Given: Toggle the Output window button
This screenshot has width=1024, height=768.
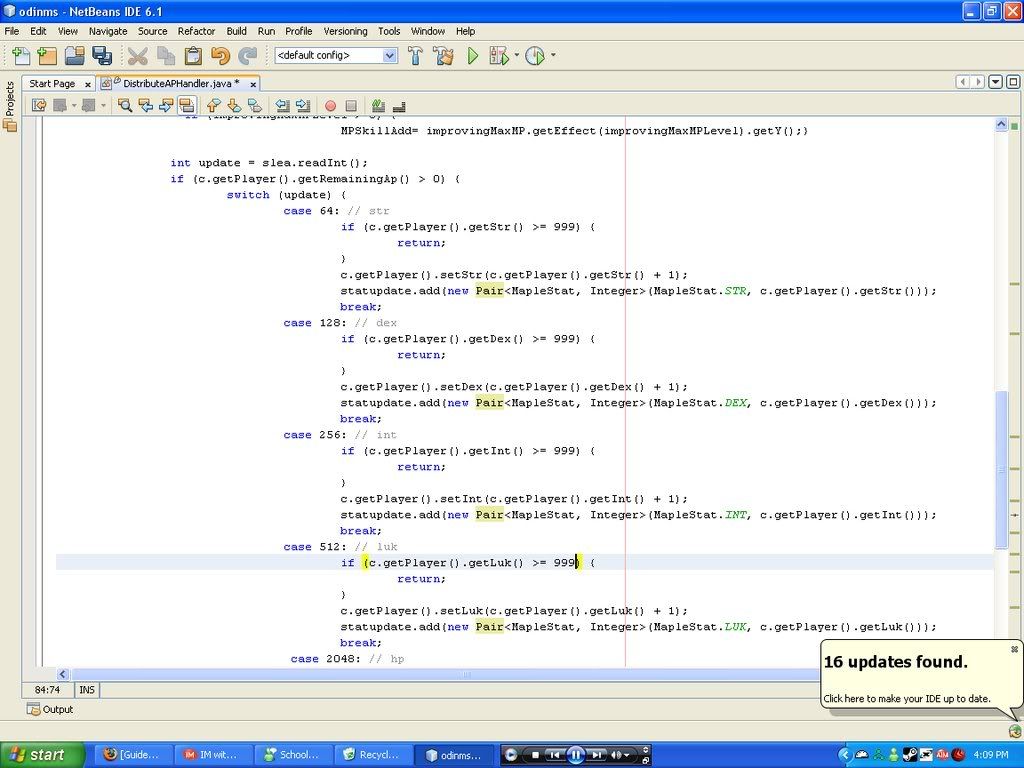Looking at the screenshot, I should click(x=50, y=709).
